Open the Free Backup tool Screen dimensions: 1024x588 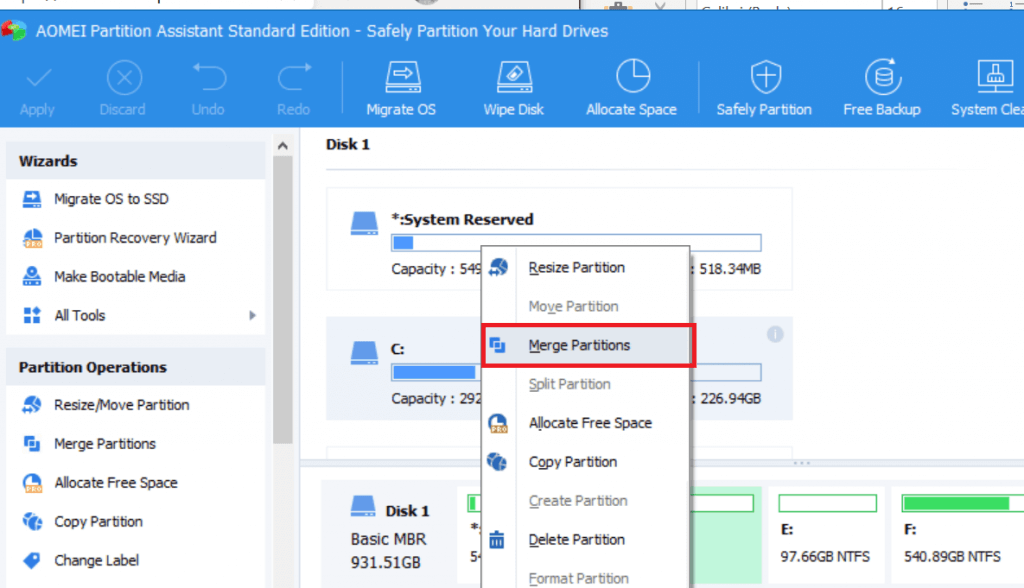[x=882, y=88]
